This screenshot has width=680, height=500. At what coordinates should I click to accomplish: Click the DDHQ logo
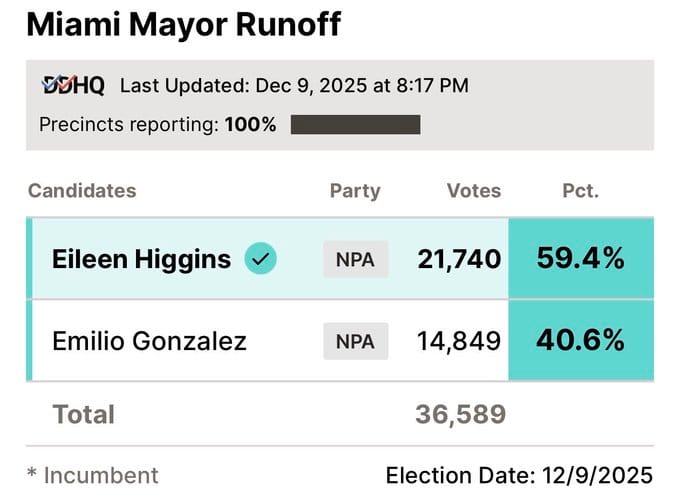pos(72,86)
